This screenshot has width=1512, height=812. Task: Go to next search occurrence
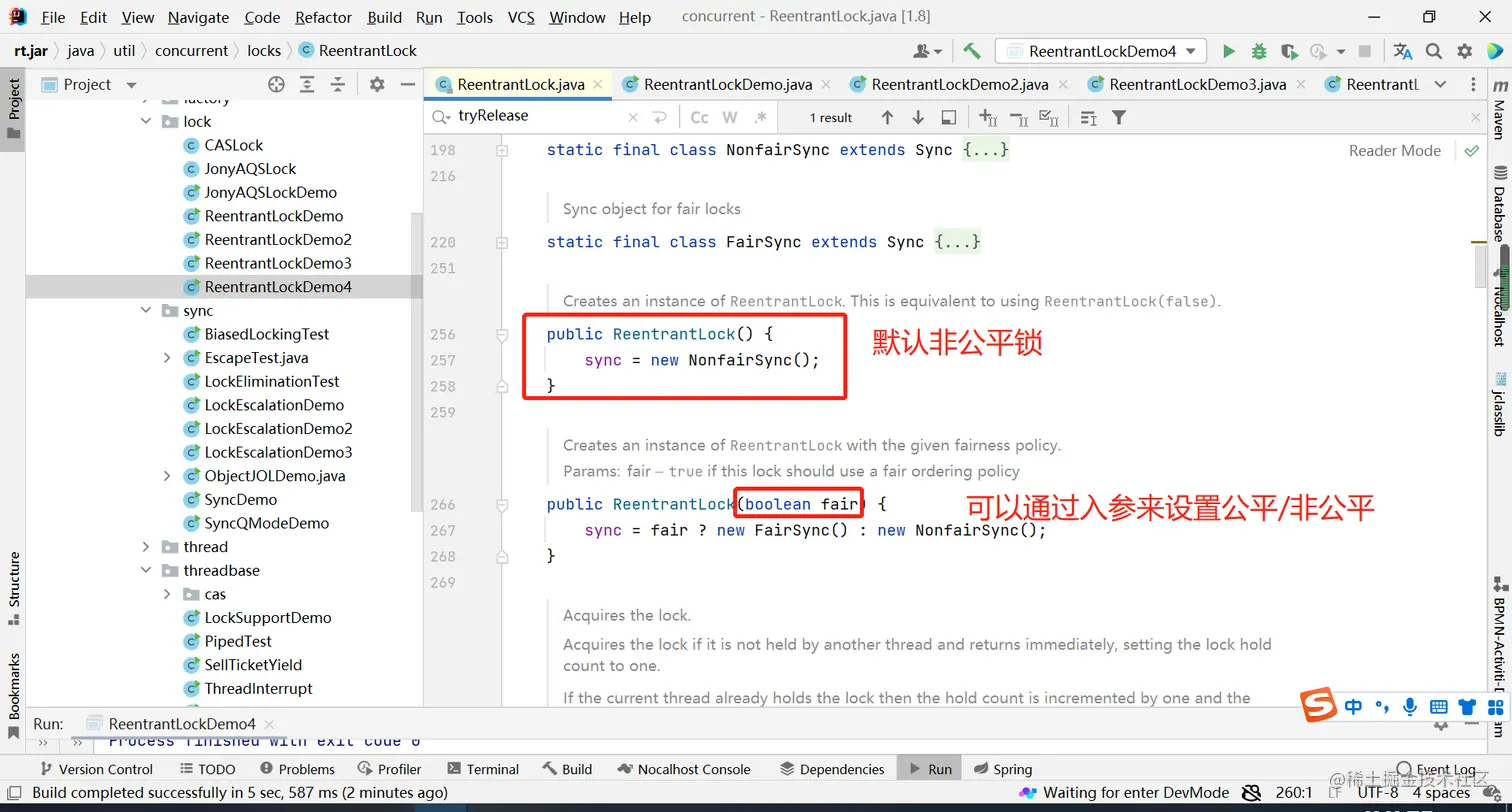(918, 118)
